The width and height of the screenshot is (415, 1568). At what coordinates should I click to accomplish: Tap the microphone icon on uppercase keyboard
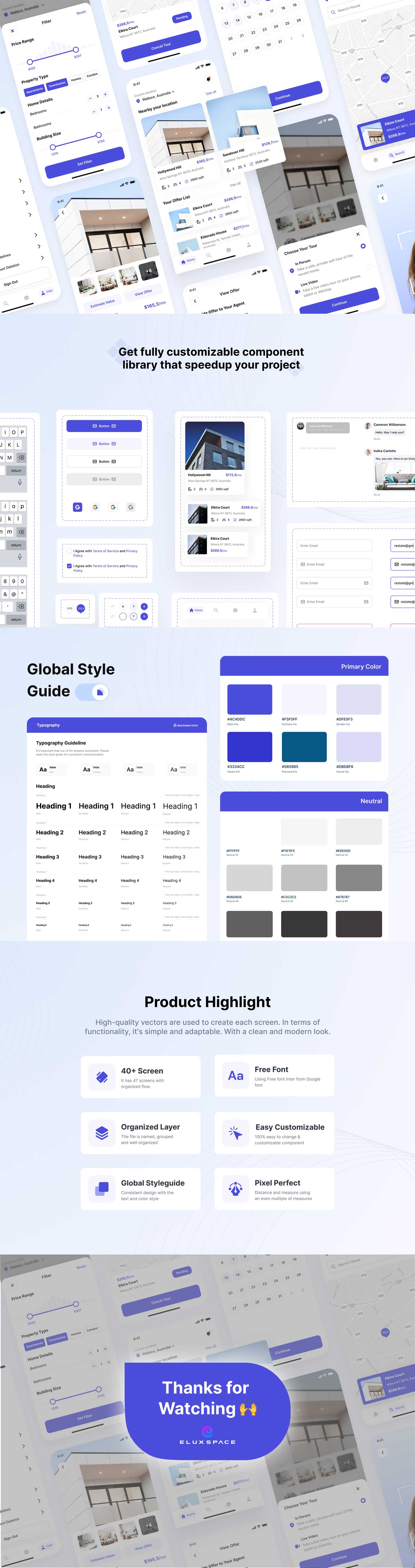[20, 482]
